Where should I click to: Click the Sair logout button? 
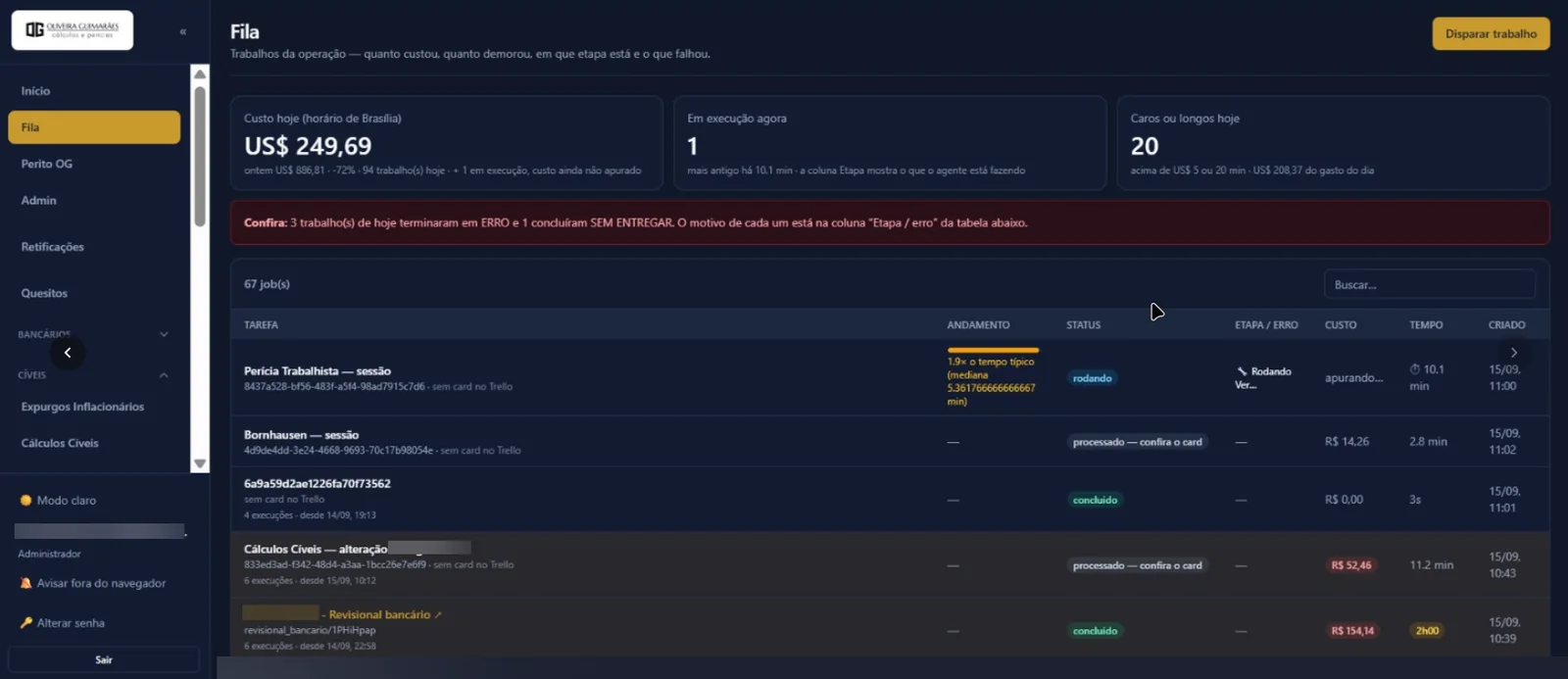tap(104, 659)
